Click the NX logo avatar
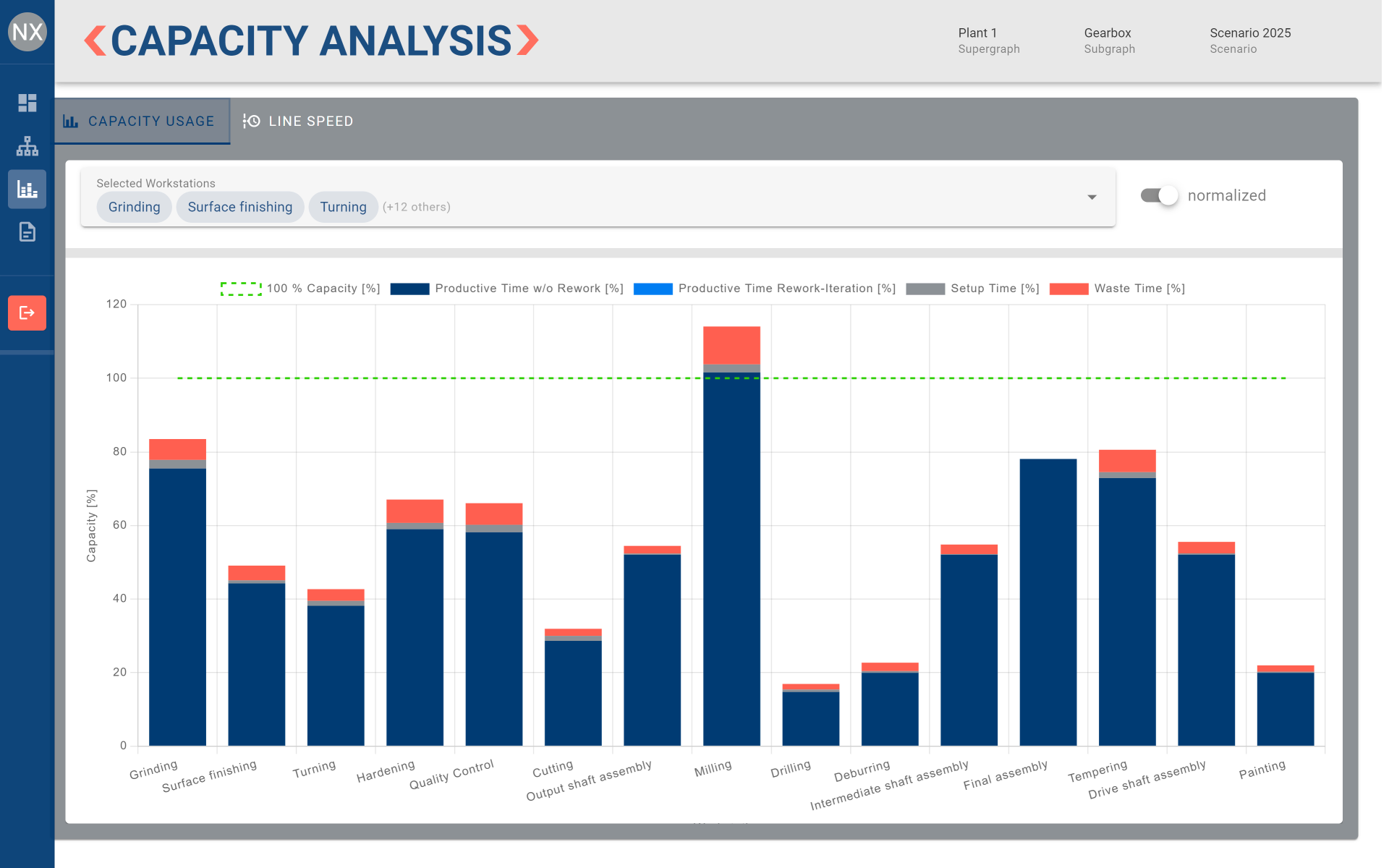This screenshot has width=1389, height=868. click(27, 32)
